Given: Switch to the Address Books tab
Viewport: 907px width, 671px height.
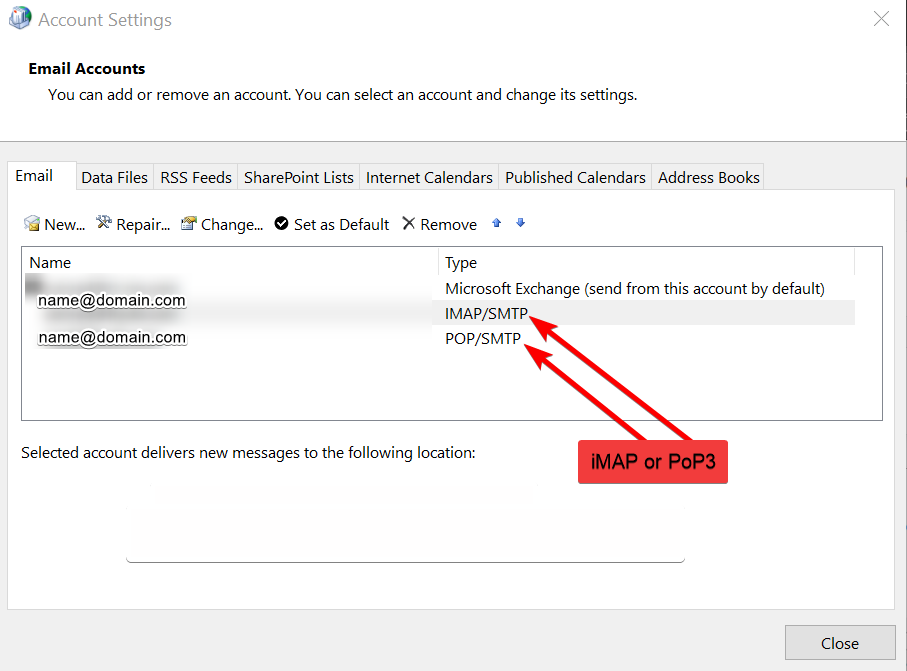Looking at the screenshot, I should point(709,178).
